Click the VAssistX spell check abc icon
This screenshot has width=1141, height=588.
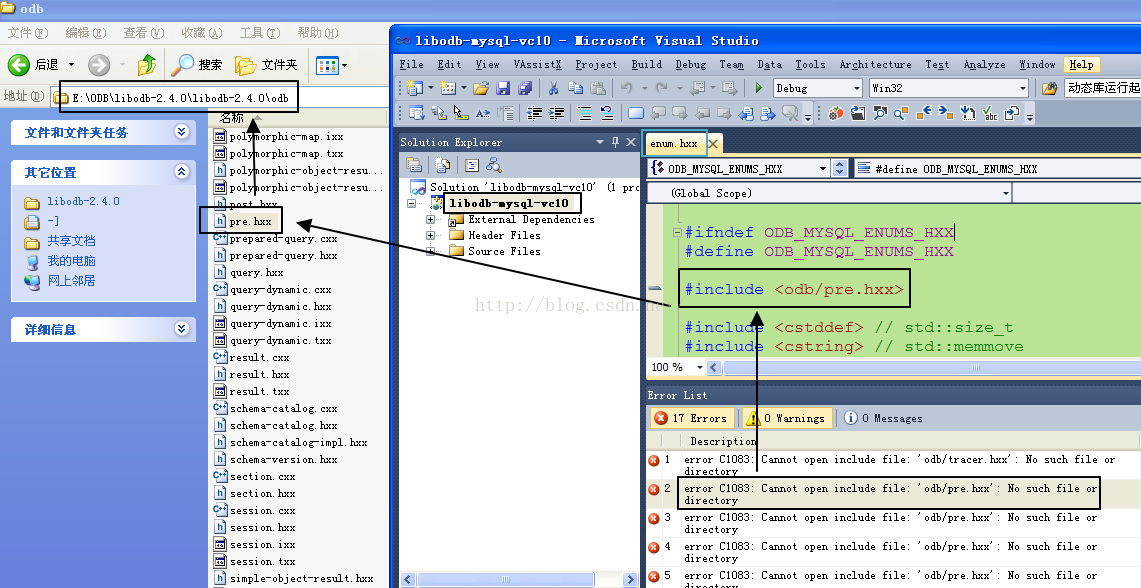990,113
